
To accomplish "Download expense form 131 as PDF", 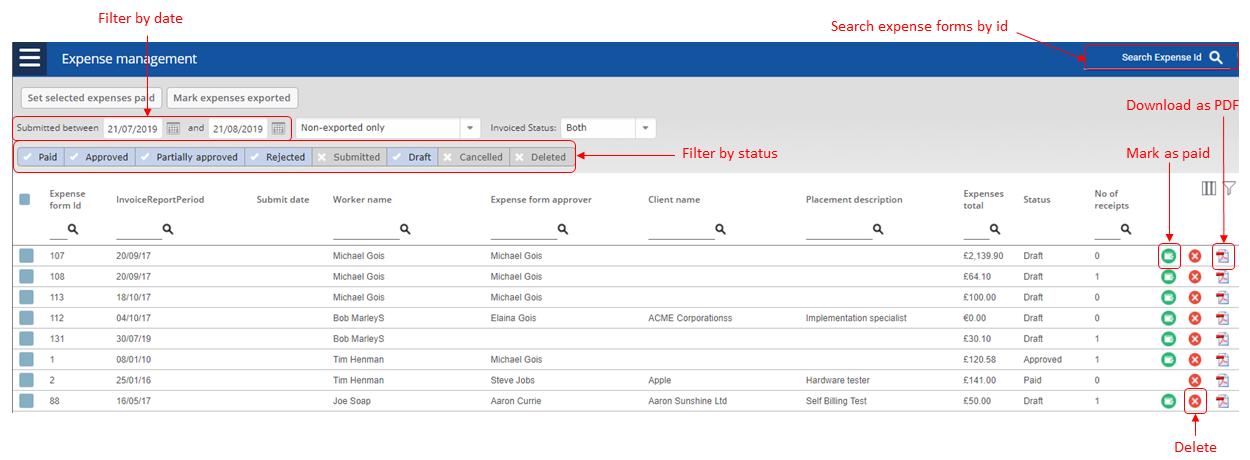I will click(x=1221, y=339).
